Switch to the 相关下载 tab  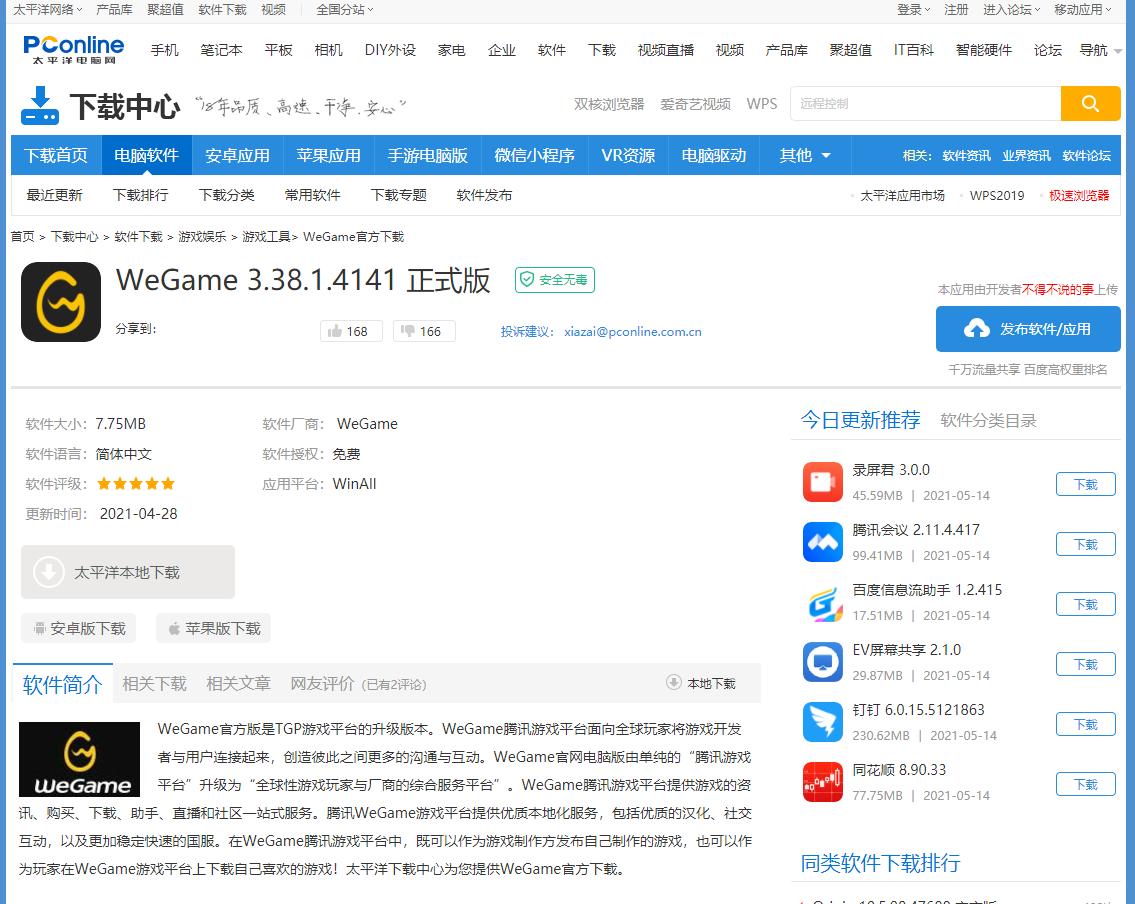click(154, 683)
